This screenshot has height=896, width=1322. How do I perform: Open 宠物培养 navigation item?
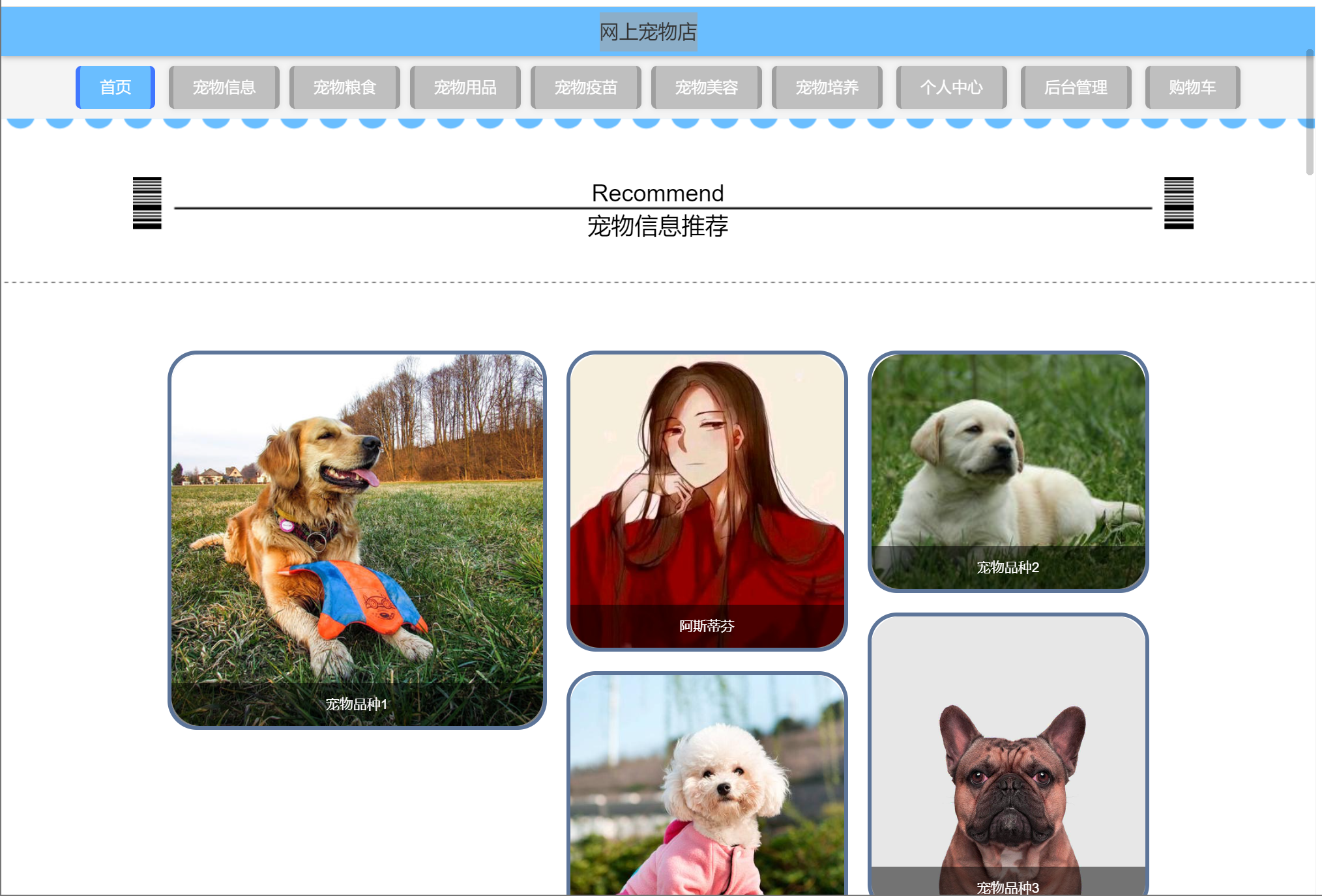point(827,87)
